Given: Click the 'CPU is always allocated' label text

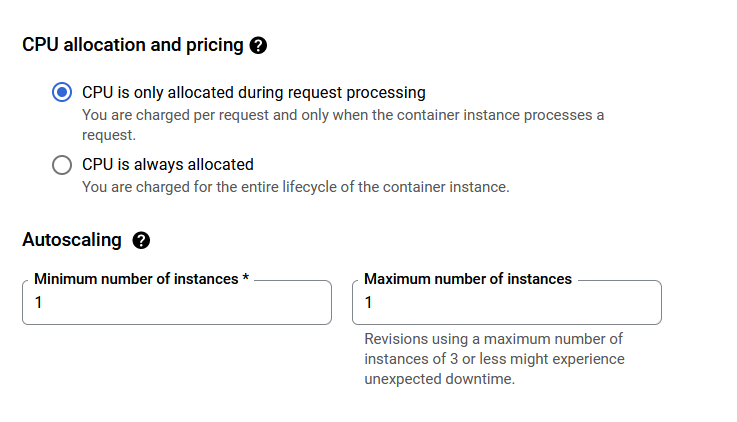Looking at the screenshot, I should (168, 164).
